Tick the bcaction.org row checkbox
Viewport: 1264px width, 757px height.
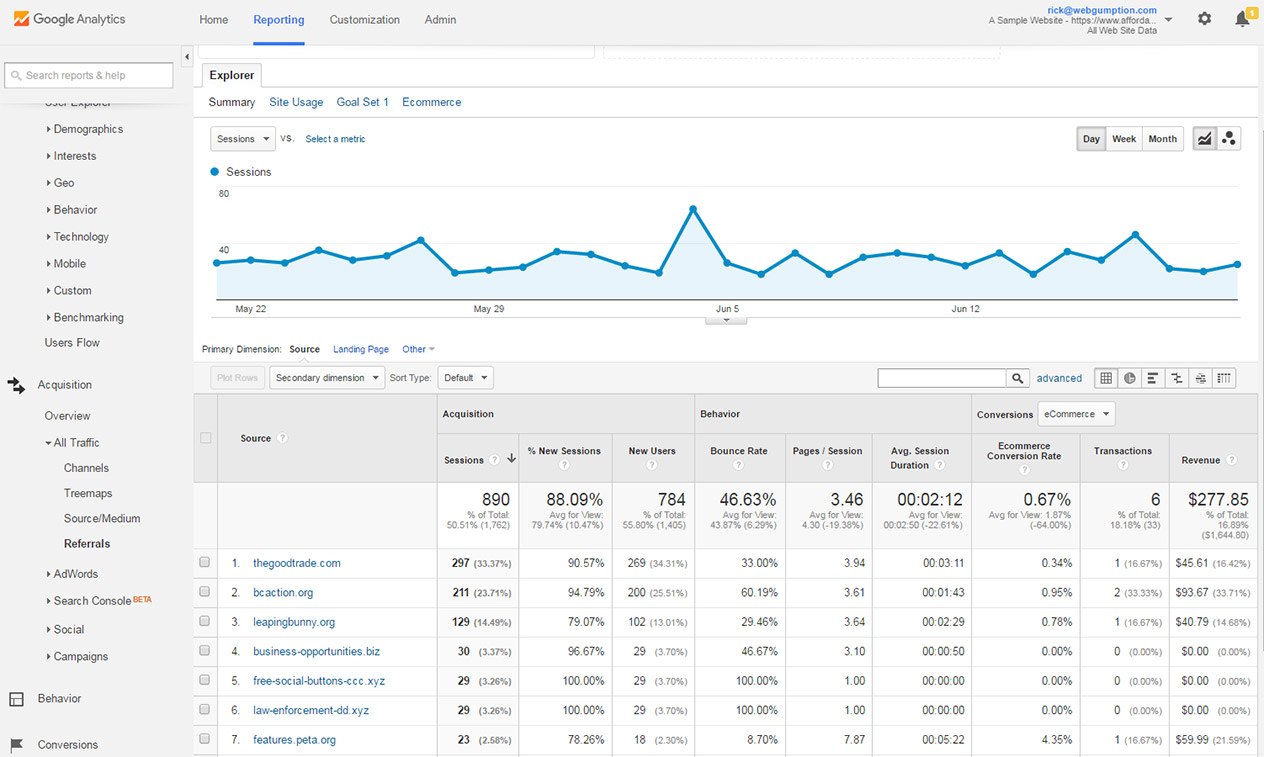point(205,592)
